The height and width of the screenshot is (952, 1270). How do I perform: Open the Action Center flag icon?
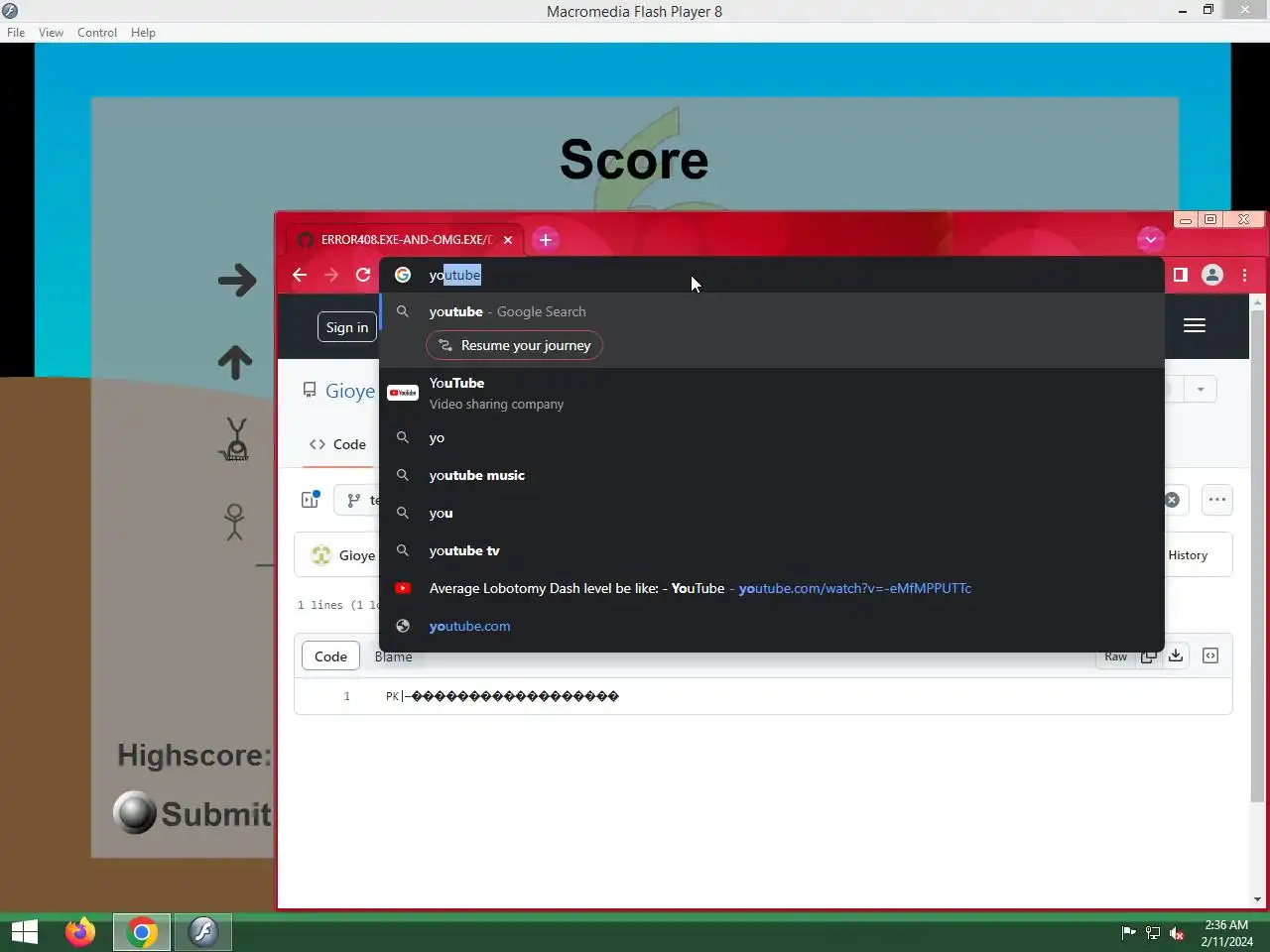[1128, 932]
